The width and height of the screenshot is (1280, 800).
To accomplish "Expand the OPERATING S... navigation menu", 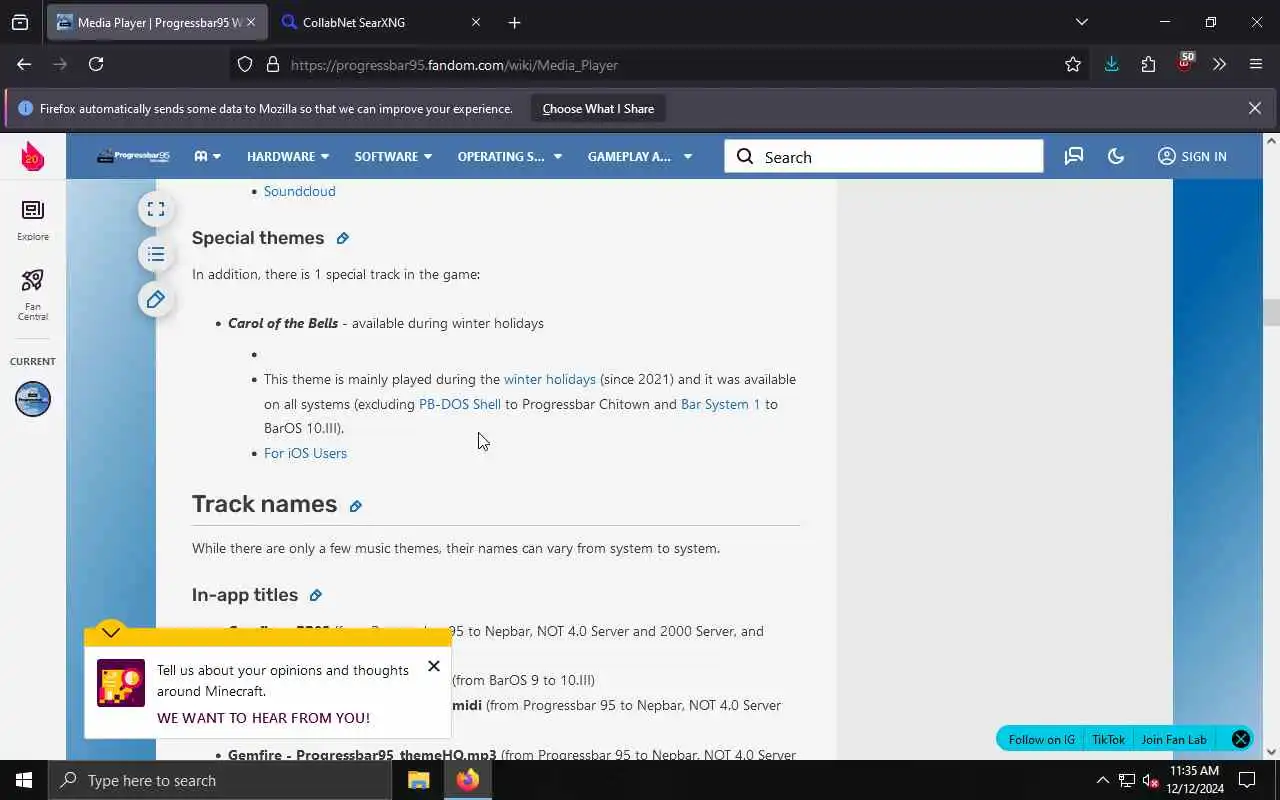I will (510, 156).
